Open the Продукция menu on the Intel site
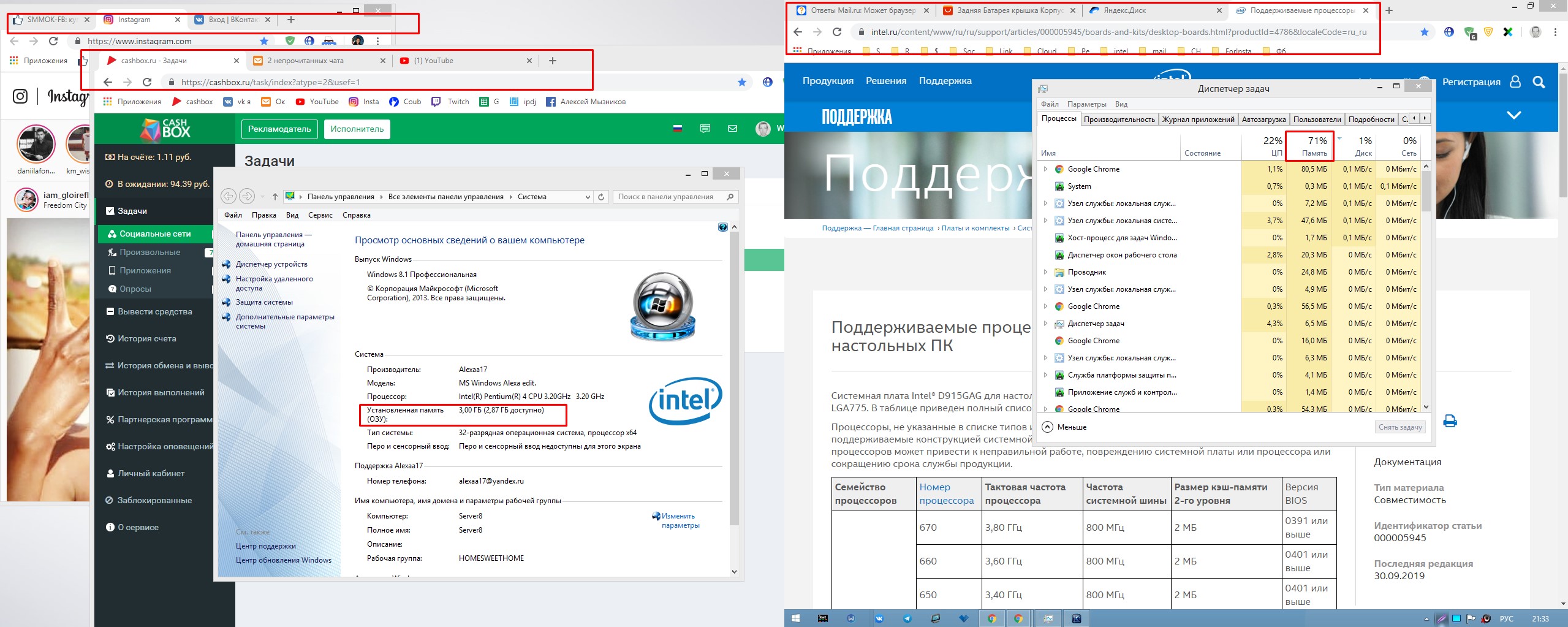Image resolution: width=1568 pixels, height=627 pixels. 828,81
